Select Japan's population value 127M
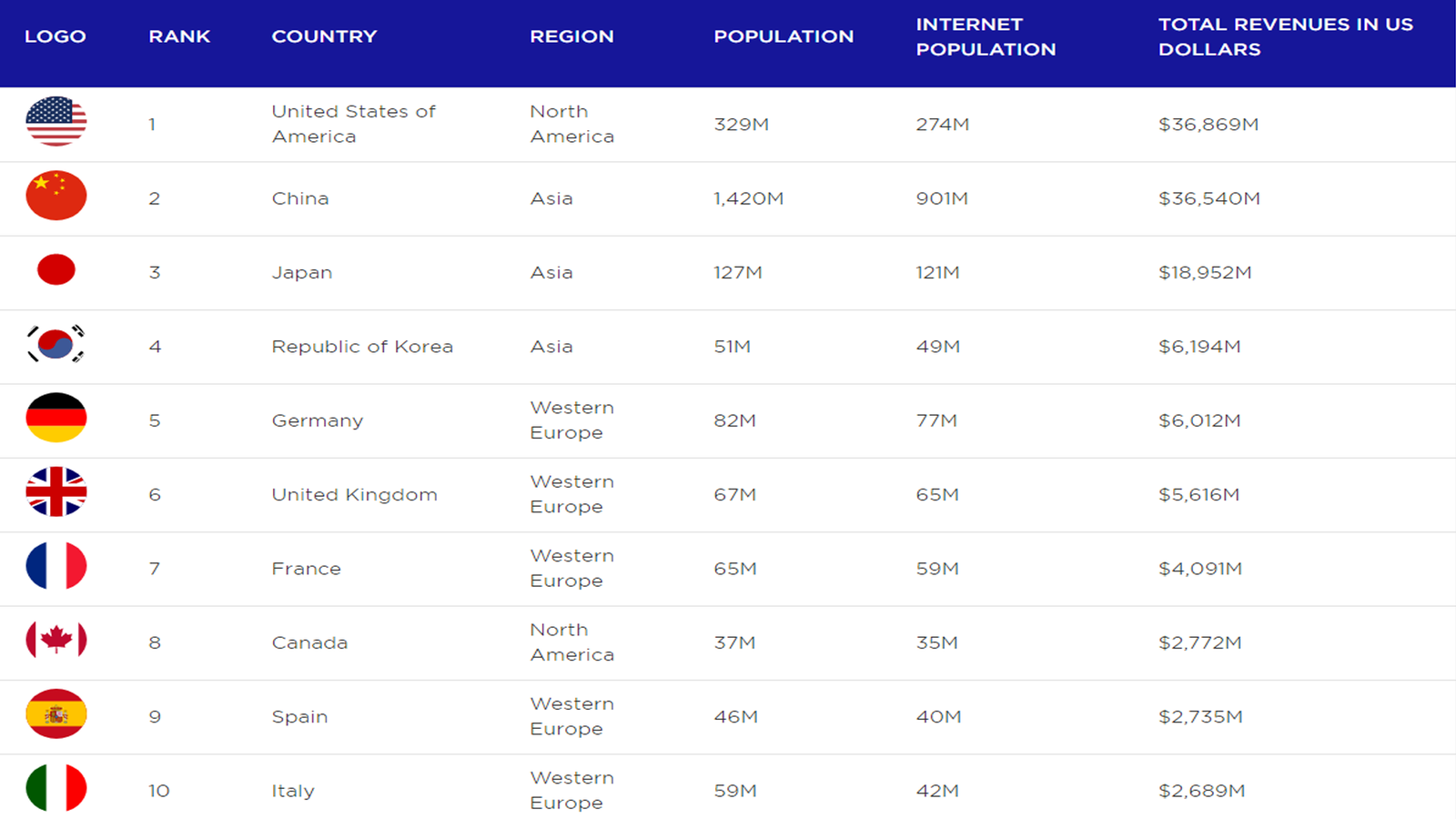The image size is (1456, 819). tap(738, 271)
